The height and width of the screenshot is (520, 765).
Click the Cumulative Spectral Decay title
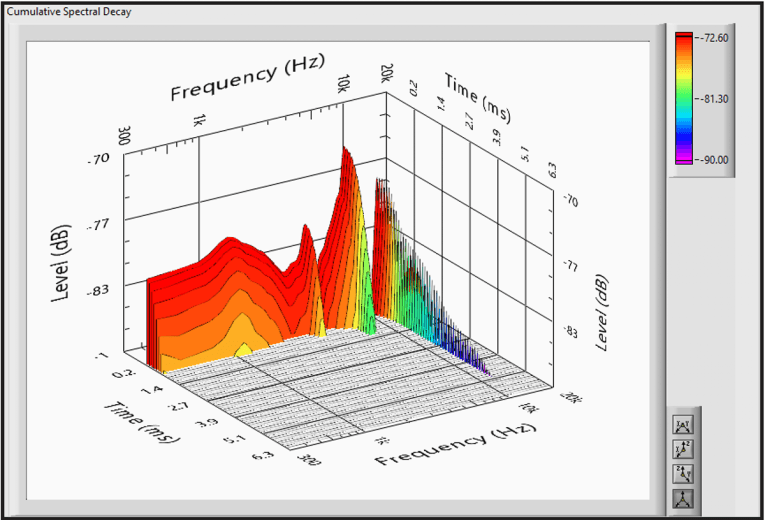(x=68, y=12)
